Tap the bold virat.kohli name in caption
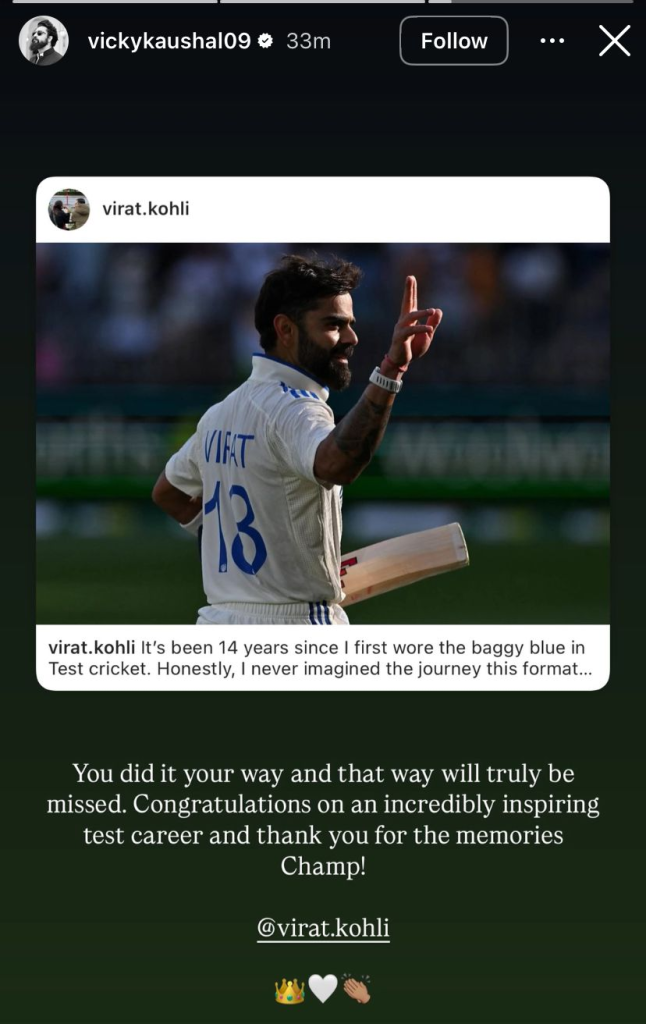Viewport: 646px width, 1024px height. (x=91, y=647)
